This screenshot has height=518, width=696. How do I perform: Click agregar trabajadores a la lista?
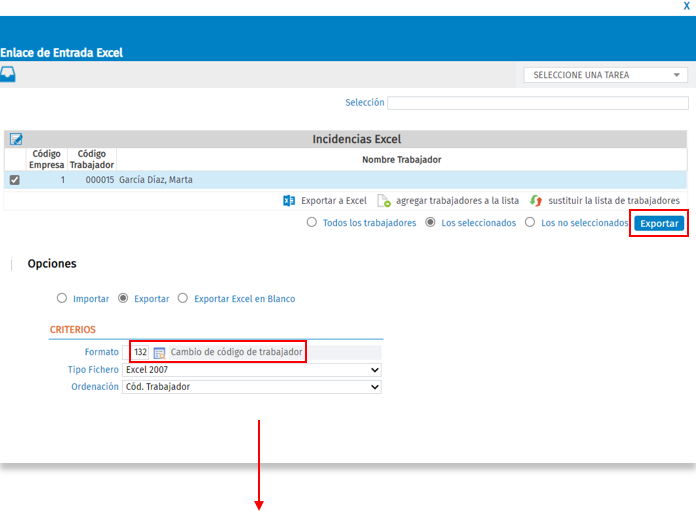[x=457, y=201]
